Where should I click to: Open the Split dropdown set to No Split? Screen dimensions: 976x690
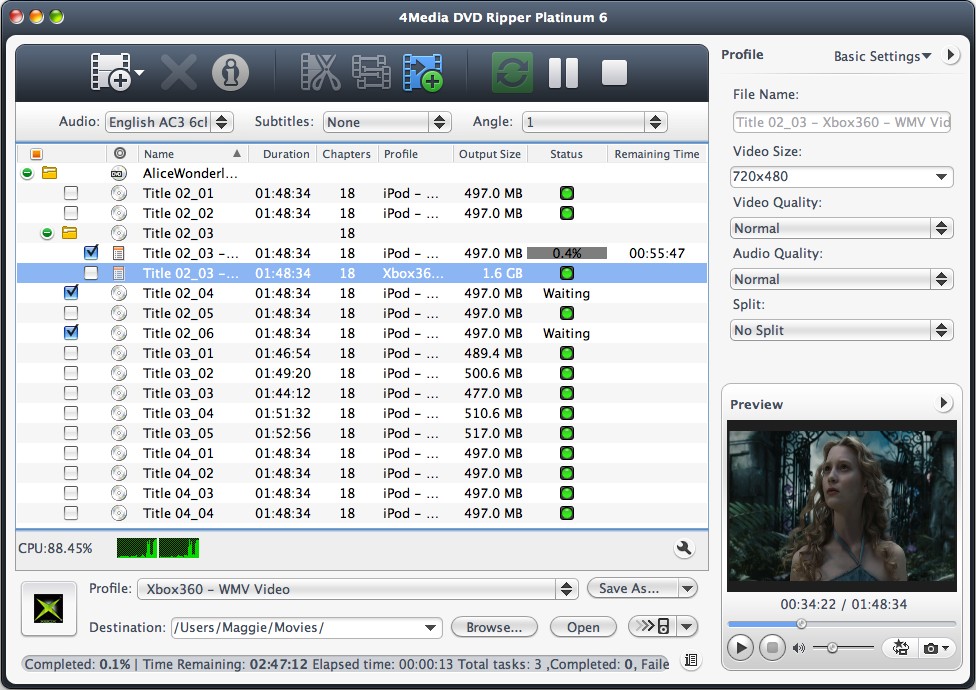pyautogui.click(x=841, y=329)
